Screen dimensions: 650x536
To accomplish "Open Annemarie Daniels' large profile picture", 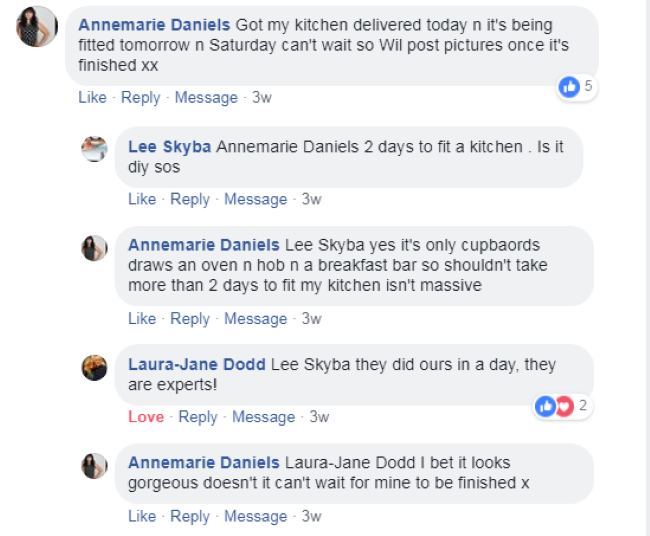I will (37, 26).
